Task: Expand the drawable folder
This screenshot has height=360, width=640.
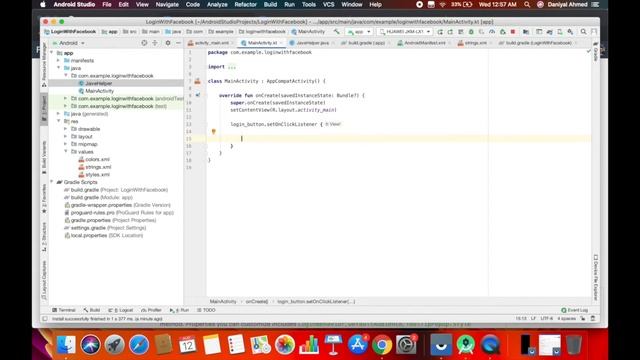Action: point(66,129)
